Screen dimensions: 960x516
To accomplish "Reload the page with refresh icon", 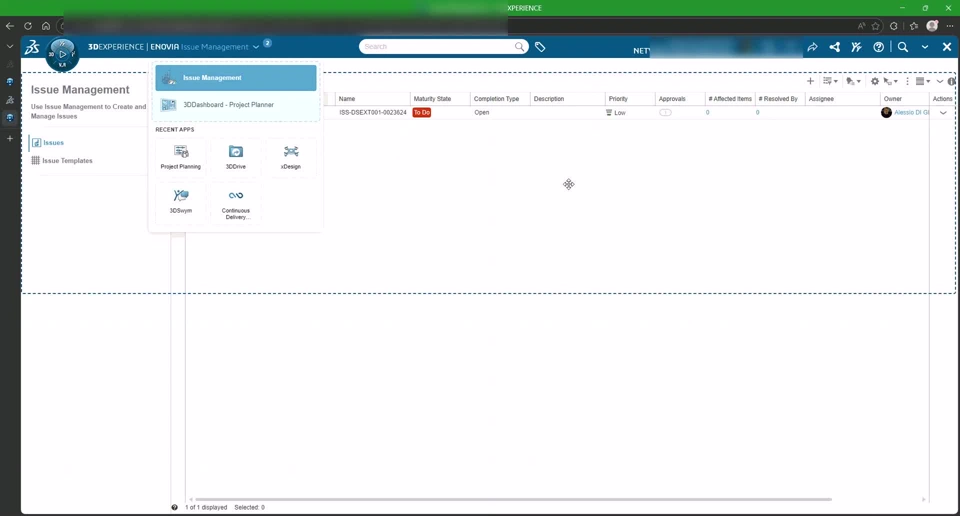I will click(28, 26).
